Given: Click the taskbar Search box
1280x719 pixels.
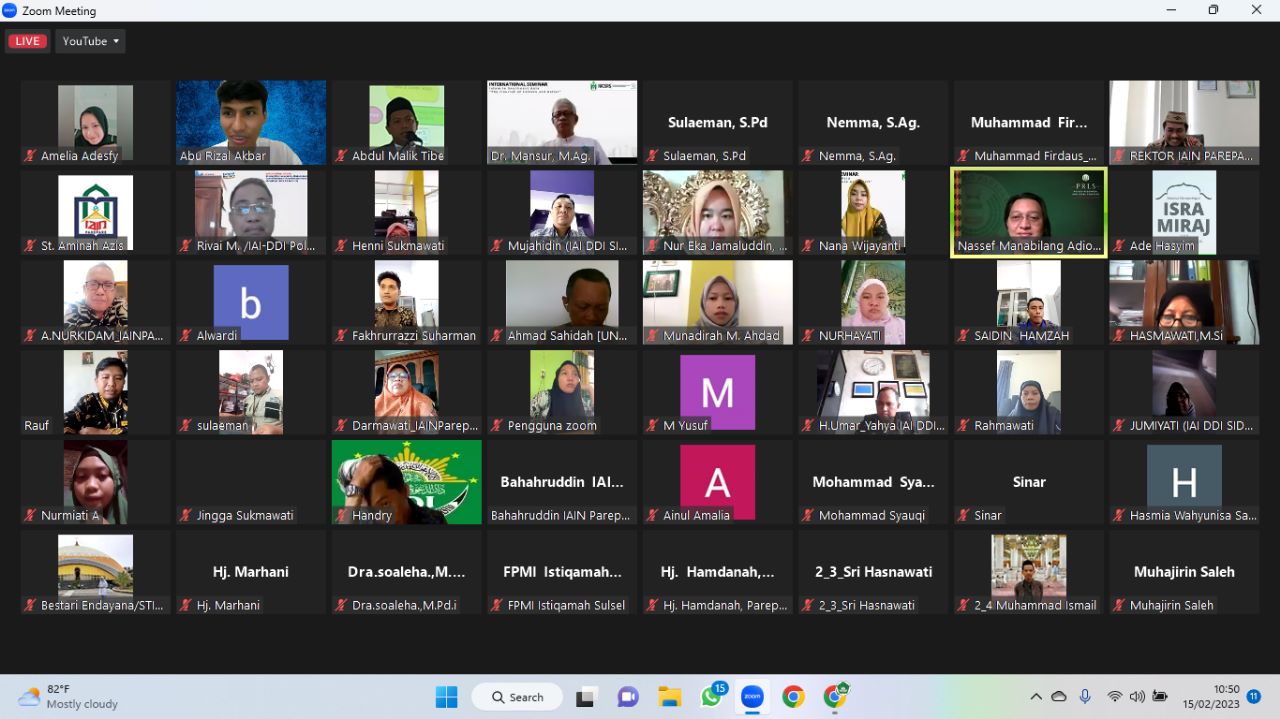Looking at the screenshot, I should (516, 697).
